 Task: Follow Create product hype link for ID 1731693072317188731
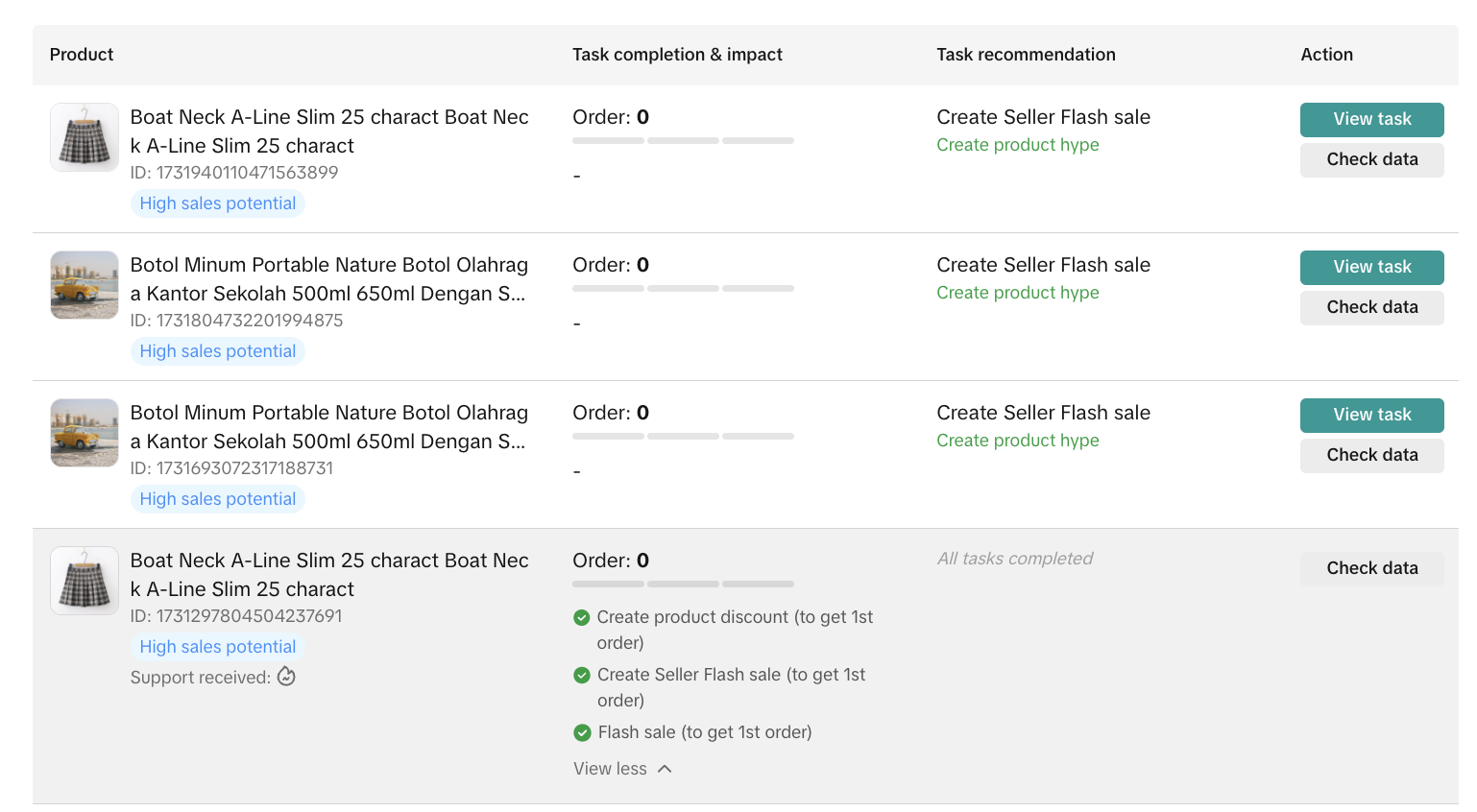[x=1017, y=441]
